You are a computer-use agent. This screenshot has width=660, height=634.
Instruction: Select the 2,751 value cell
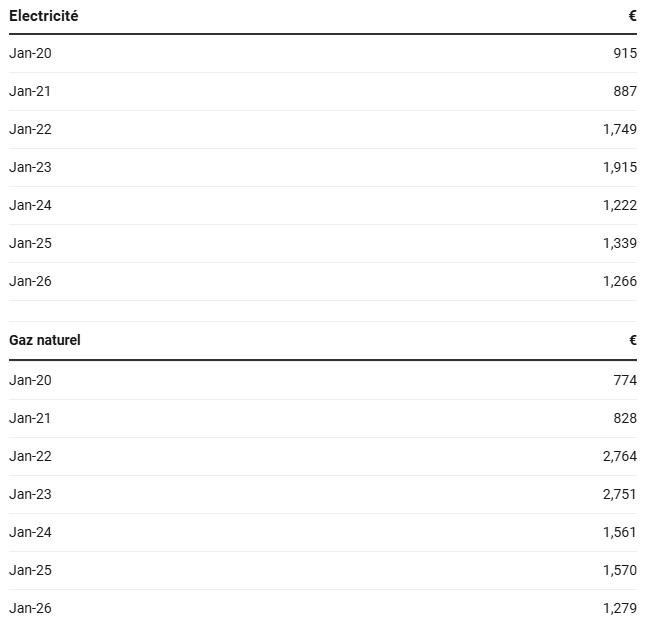[x=620, y=494]
